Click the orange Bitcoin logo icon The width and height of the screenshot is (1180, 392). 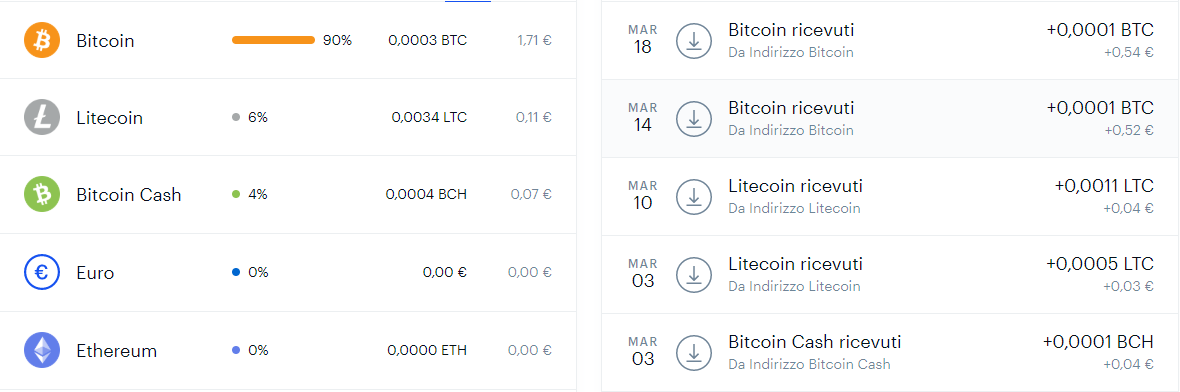42,40
